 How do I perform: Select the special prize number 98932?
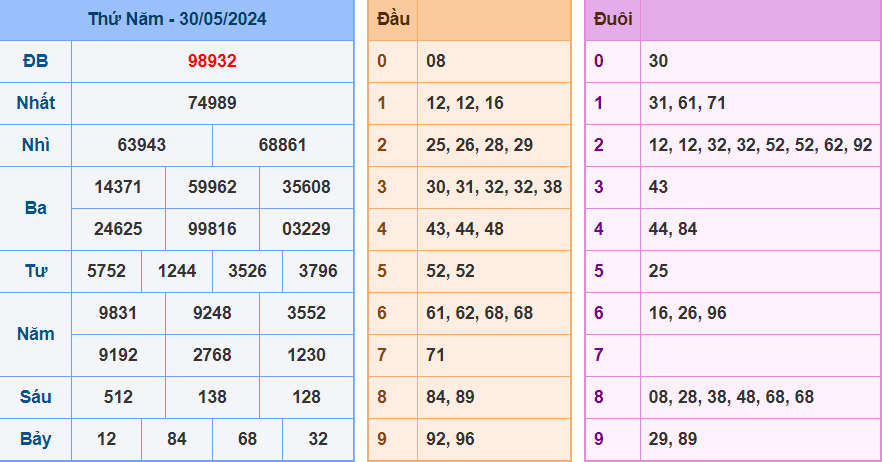pos(212,61)
